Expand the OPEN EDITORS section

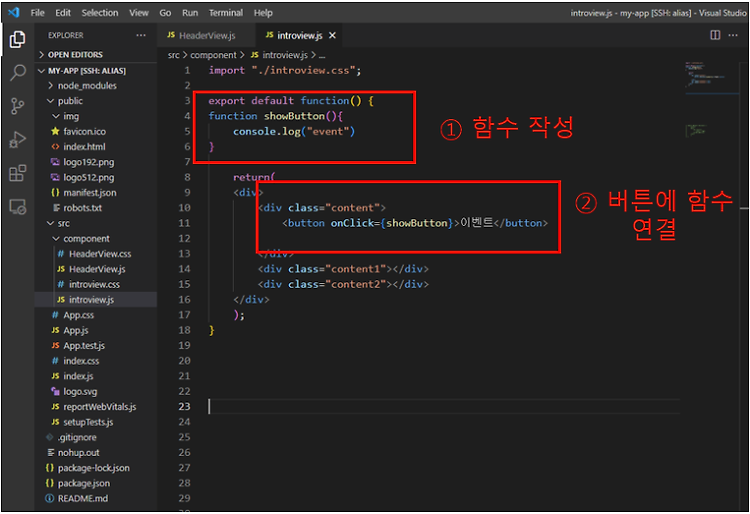[96, 55]
